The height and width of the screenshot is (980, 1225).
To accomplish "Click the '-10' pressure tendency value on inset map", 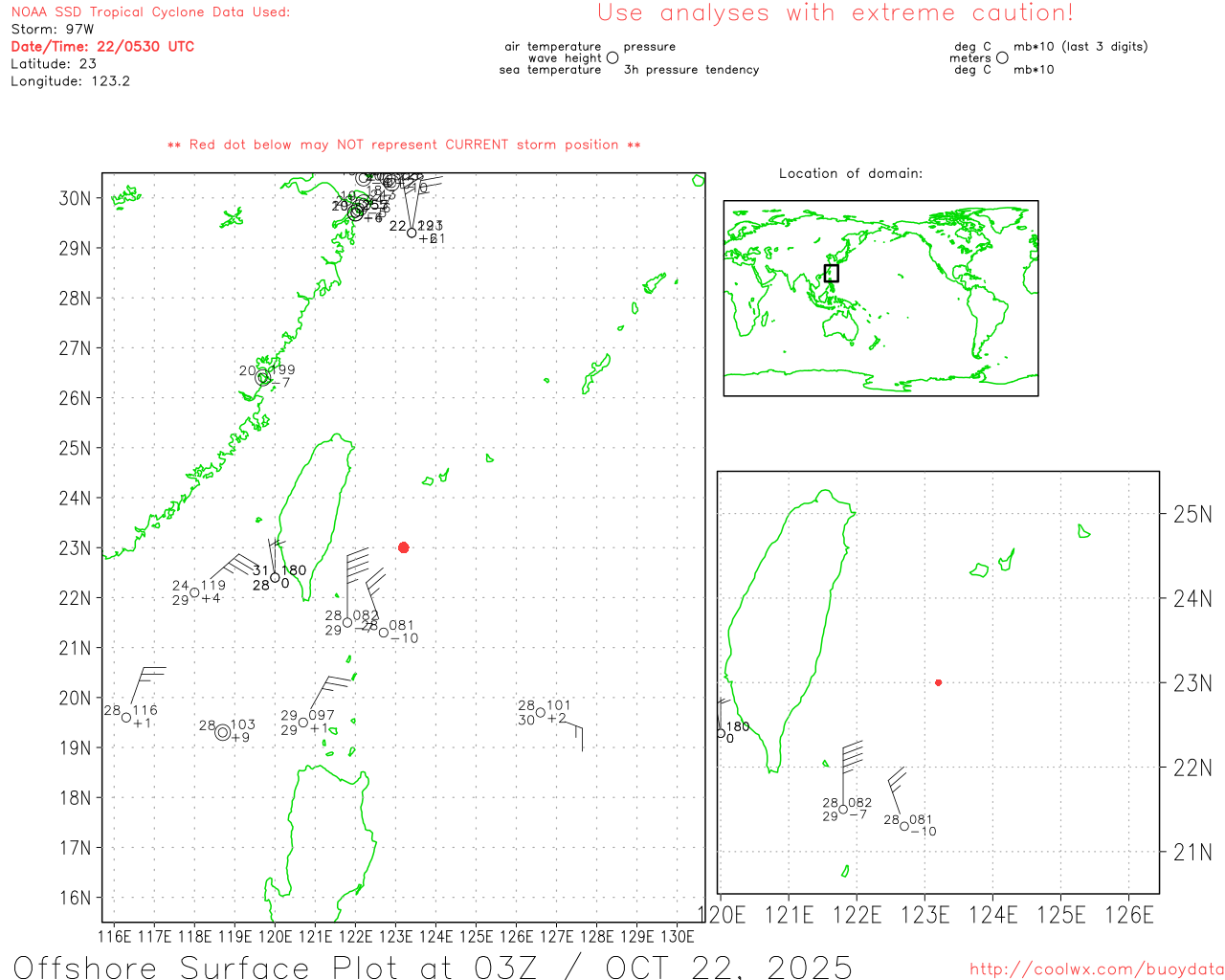I will (924, 832).
